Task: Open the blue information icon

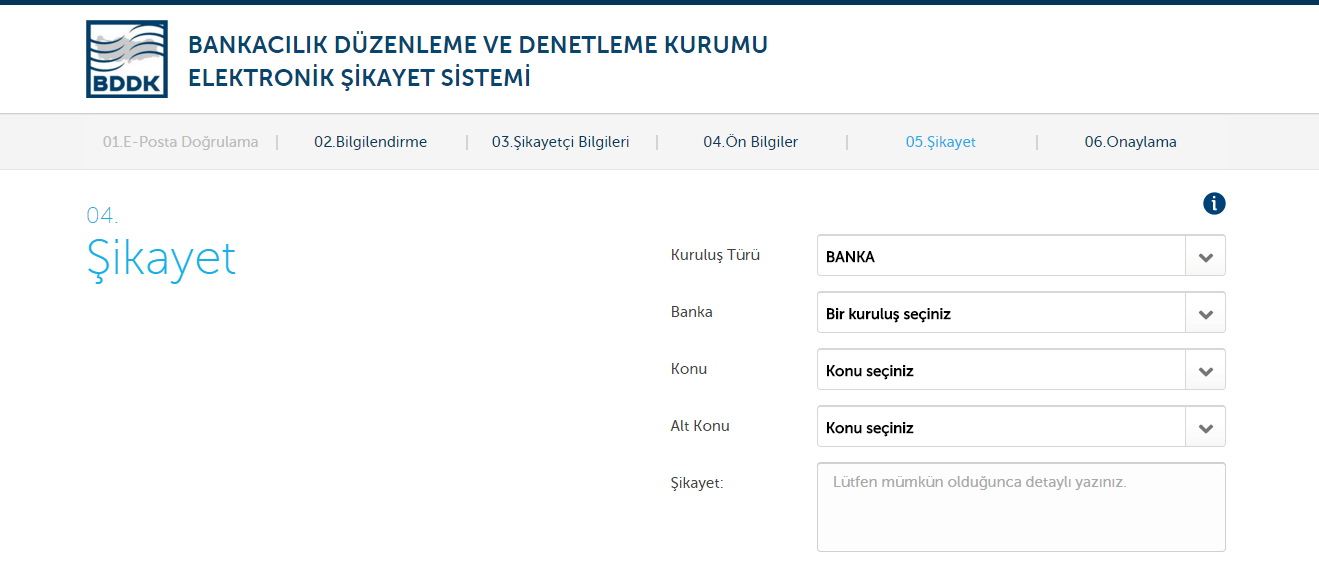Action: 1214,204
